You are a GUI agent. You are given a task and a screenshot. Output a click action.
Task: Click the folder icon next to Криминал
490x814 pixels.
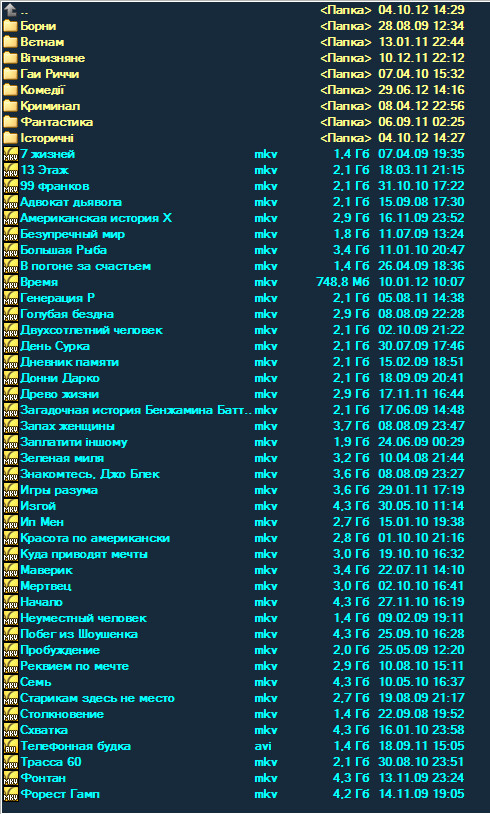[10, 106]
